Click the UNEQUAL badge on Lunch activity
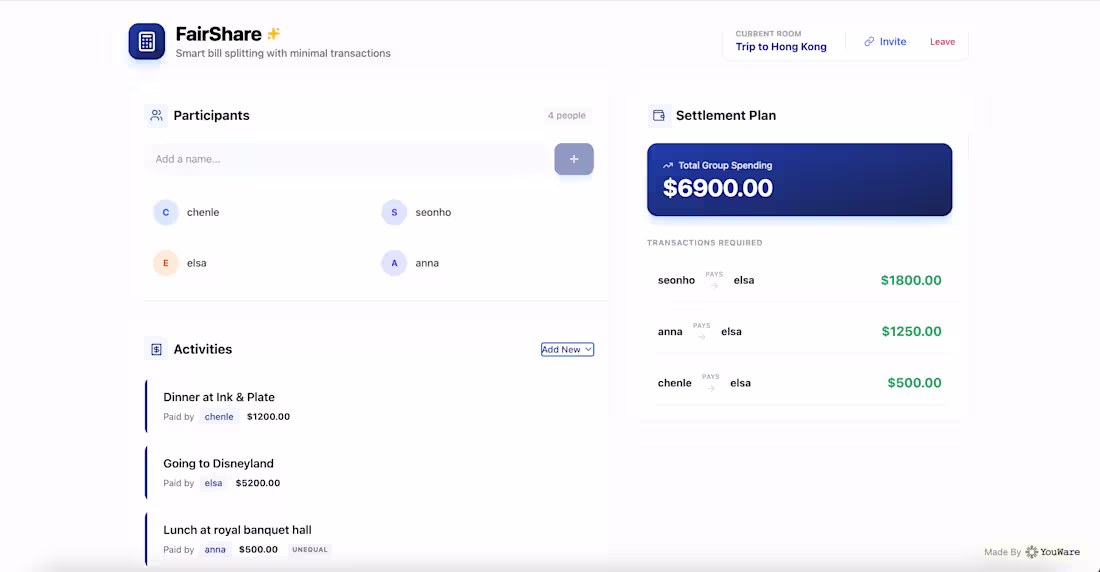1100x572 pixels. tap(309, 550)
